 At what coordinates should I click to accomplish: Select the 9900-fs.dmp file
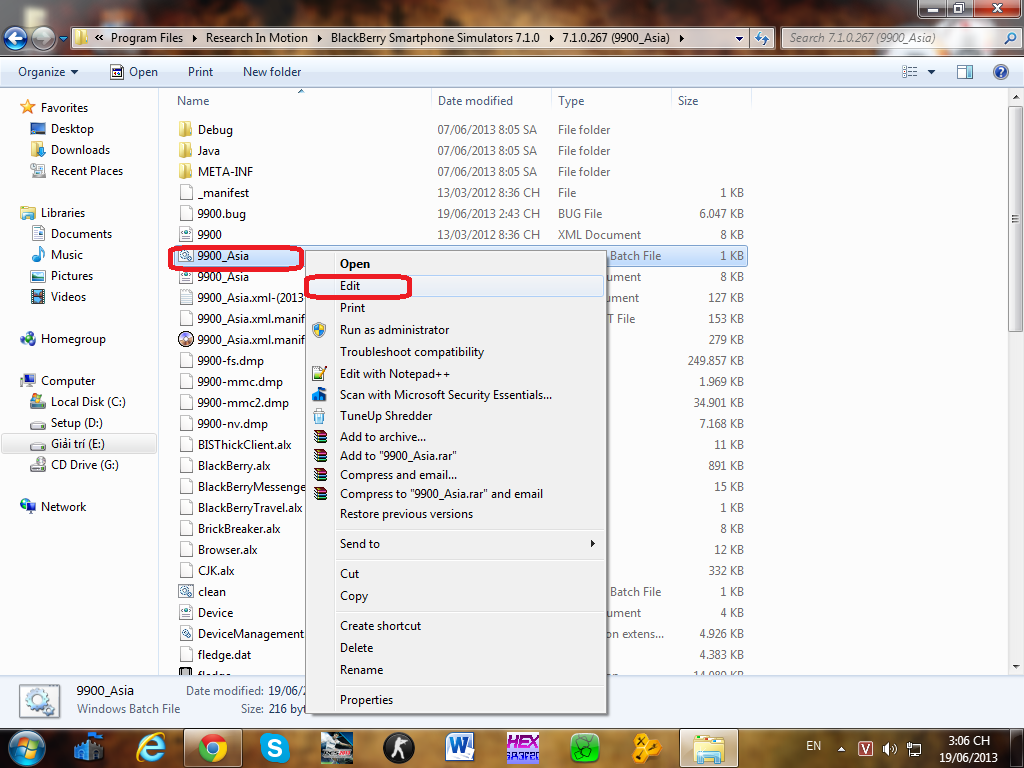pyautogui.click(x=231, y=360)
